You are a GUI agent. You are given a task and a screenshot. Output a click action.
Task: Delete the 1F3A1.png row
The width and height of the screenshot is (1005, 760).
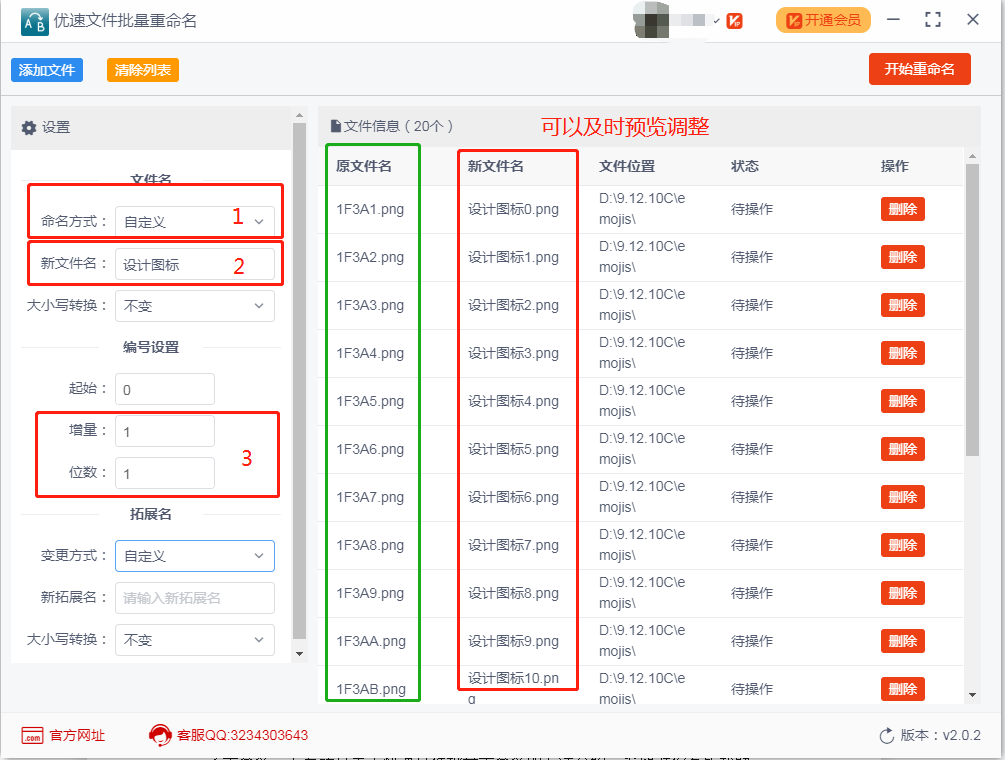coord(902,209)
